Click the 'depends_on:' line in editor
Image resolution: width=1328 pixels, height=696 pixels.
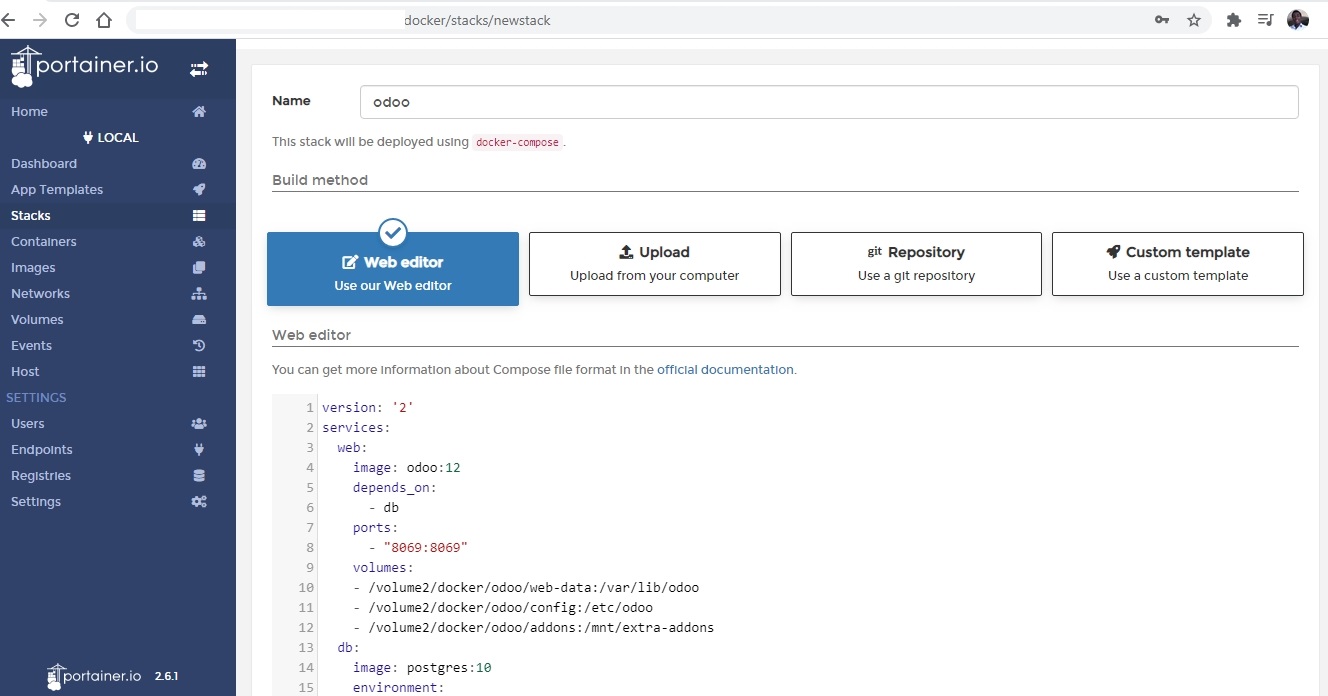[x=395, y=488]
